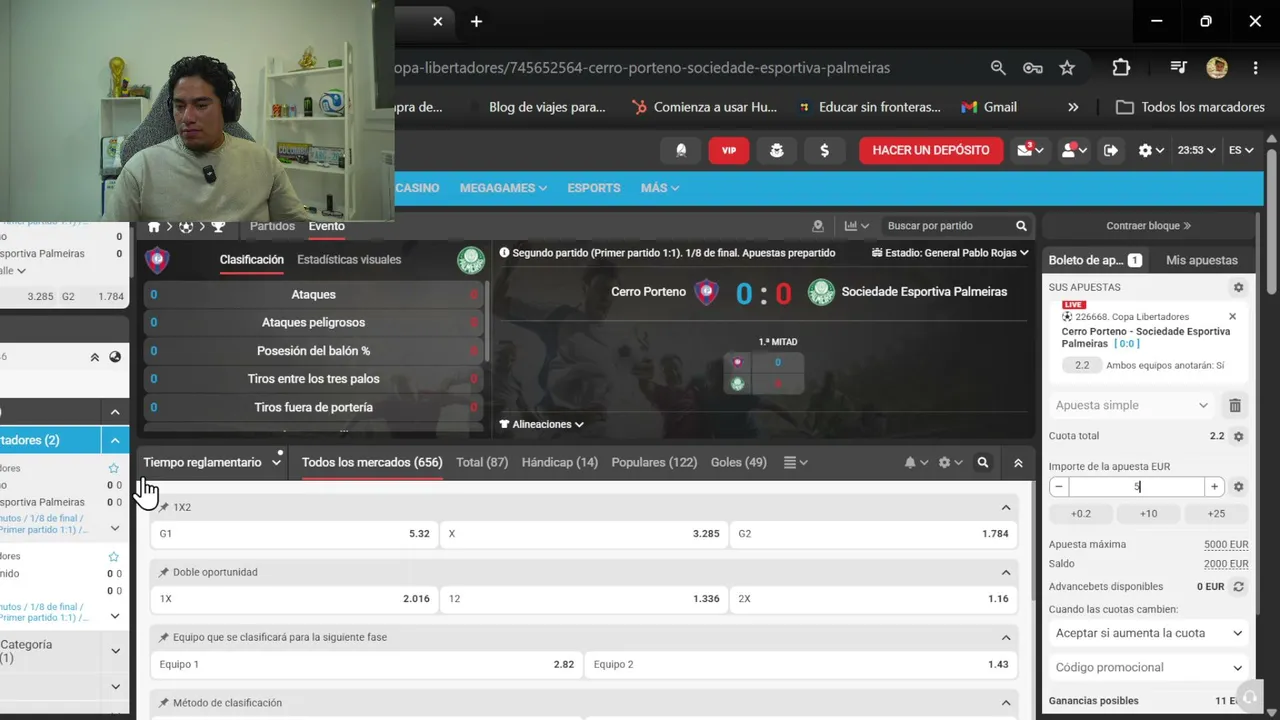Image resolution: width=1280 pixels, height=720 pixels.
Task: Add +0.2 to the stake
Action: [x=1081, y=514]
